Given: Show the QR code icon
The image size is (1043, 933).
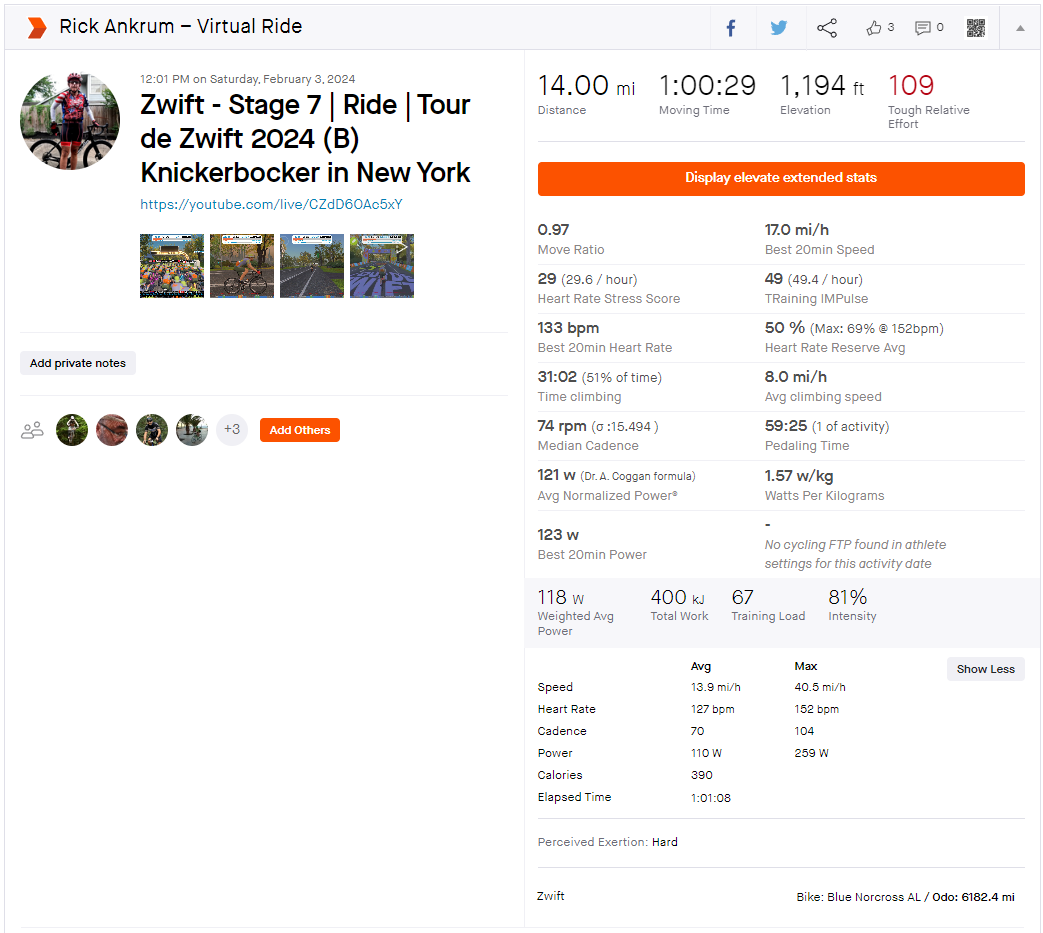Looking at the screenshot, I should pyautogui.click(x=976, y=28).
